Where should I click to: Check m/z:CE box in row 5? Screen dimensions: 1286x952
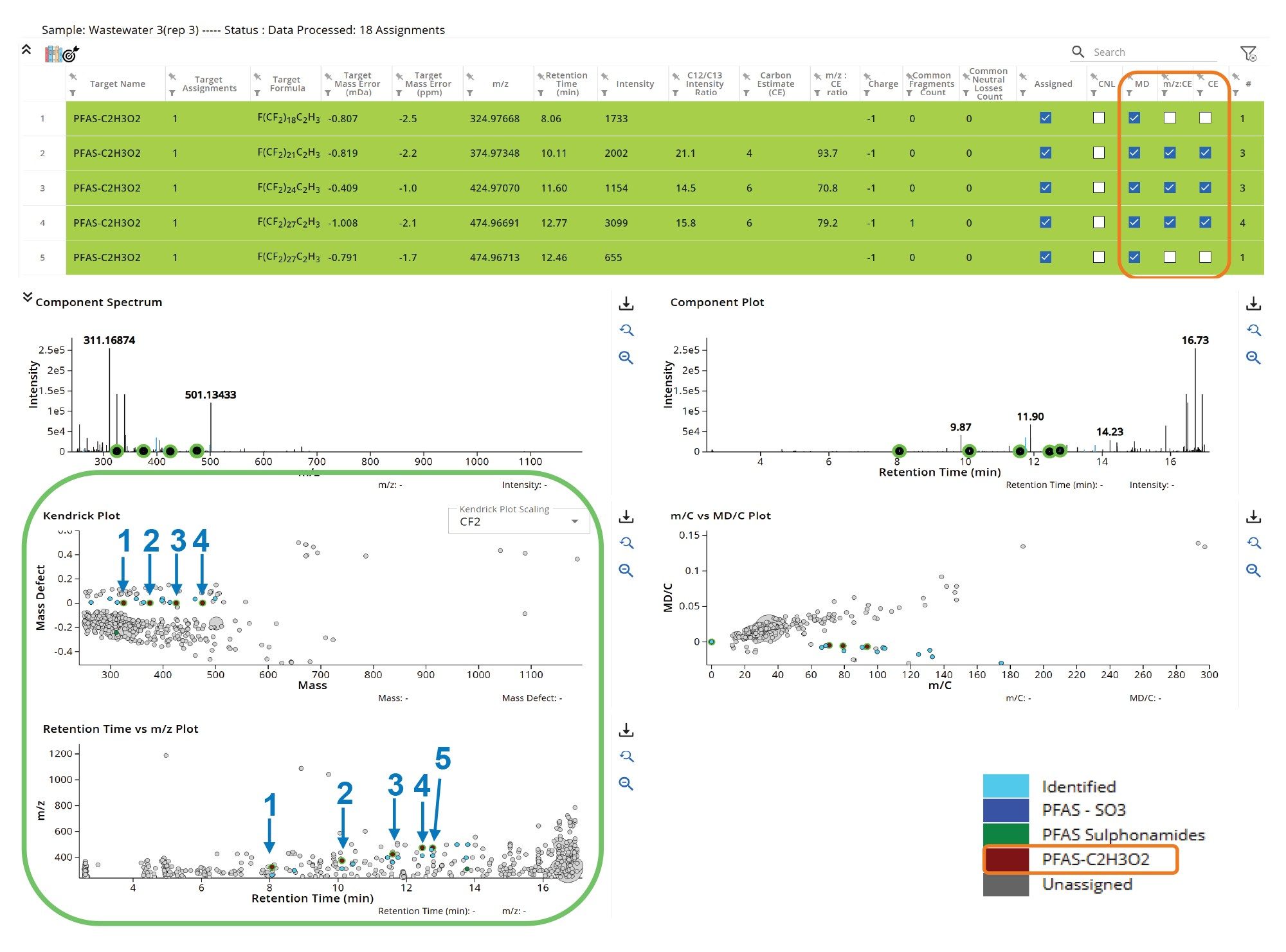coord(1170,256)
